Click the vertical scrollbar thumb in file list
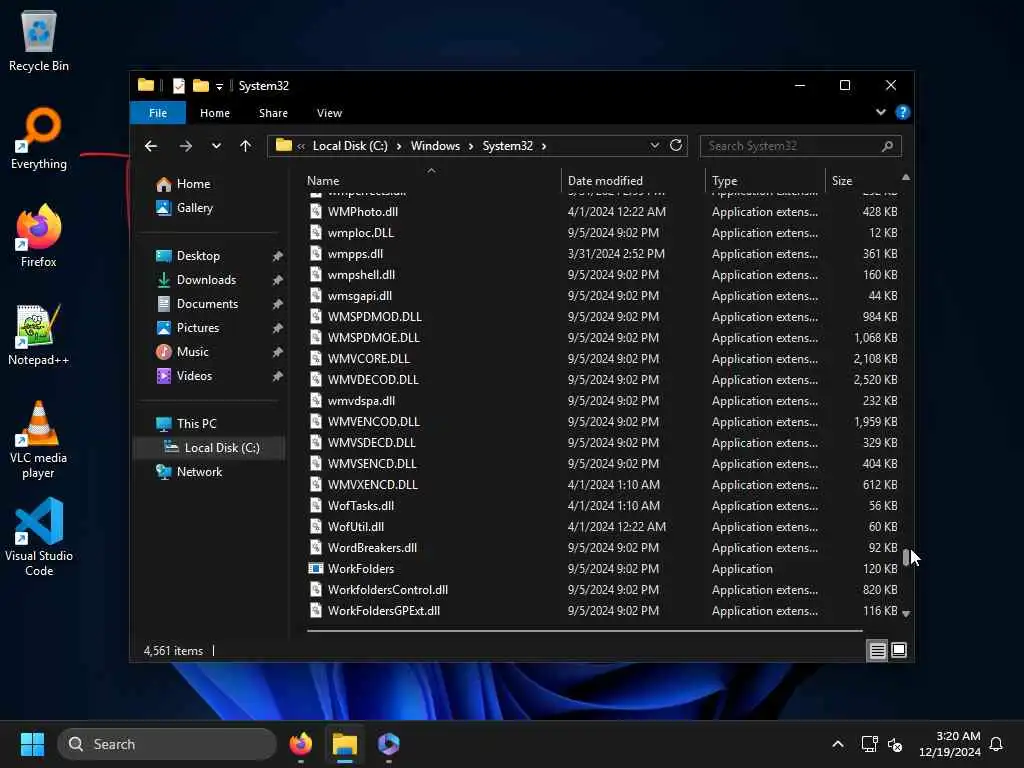The height and width of the screenshot is (768, 1024). (x=906, y=556)
